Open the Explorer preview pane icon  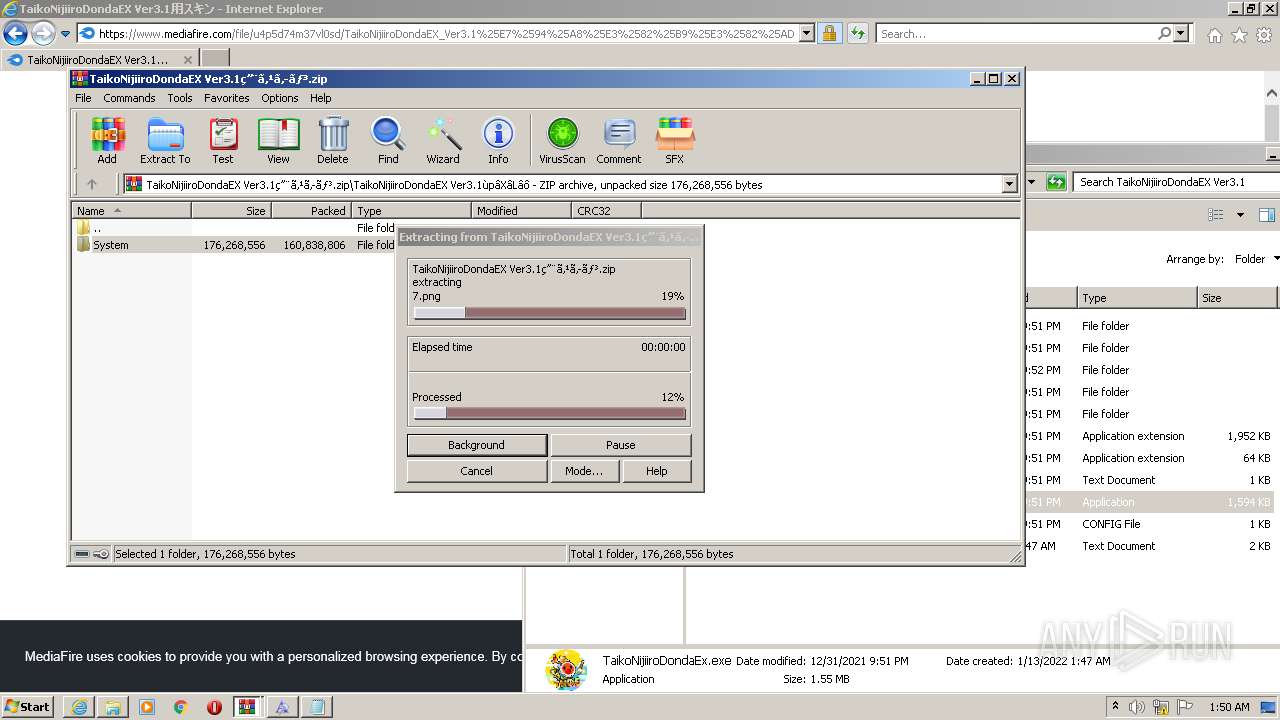pos(1266,215)
